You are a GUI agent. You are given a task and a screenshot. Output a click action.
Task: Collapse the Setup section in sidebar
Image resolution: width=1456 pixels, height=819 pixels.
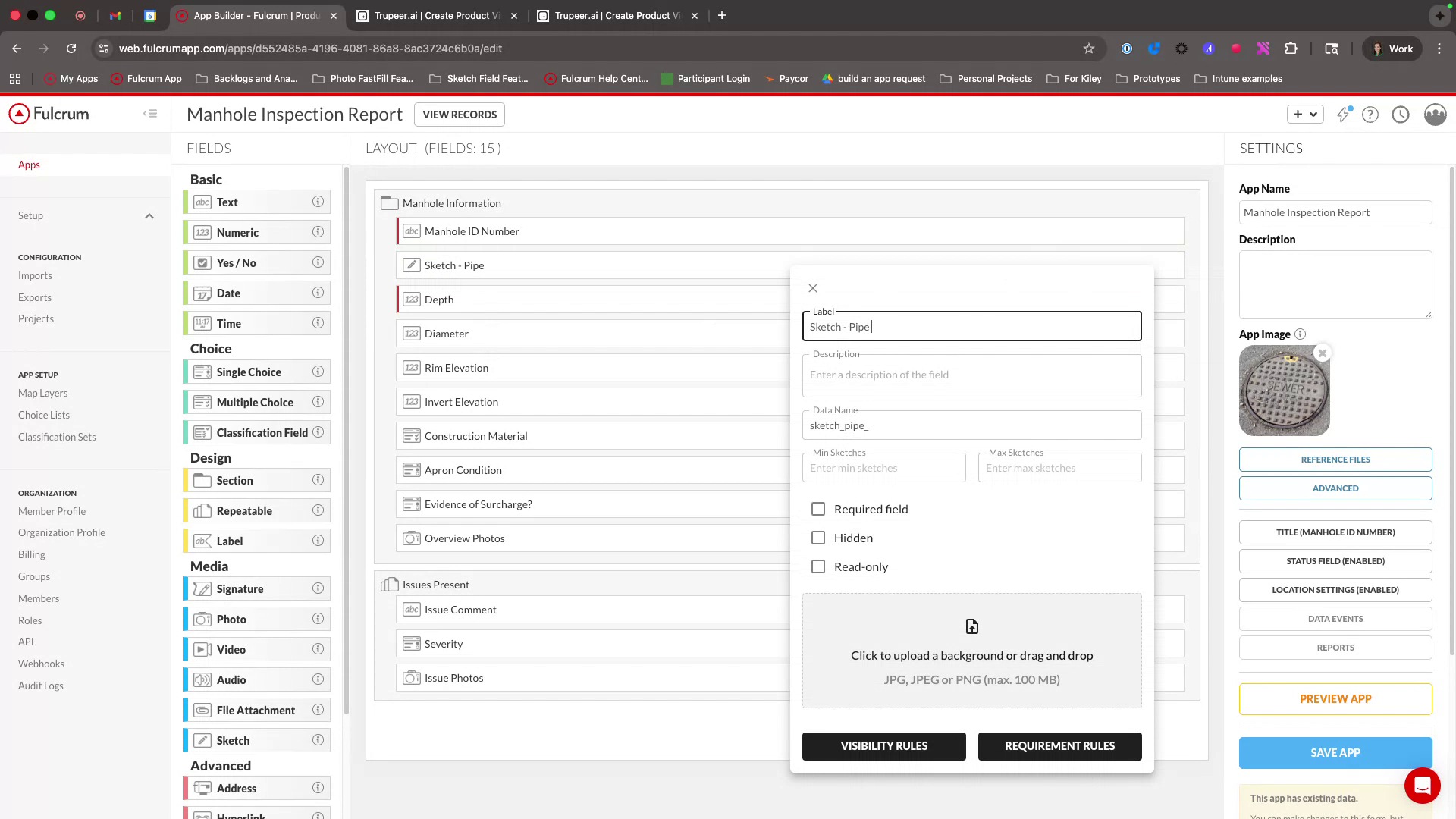[149, 215]
